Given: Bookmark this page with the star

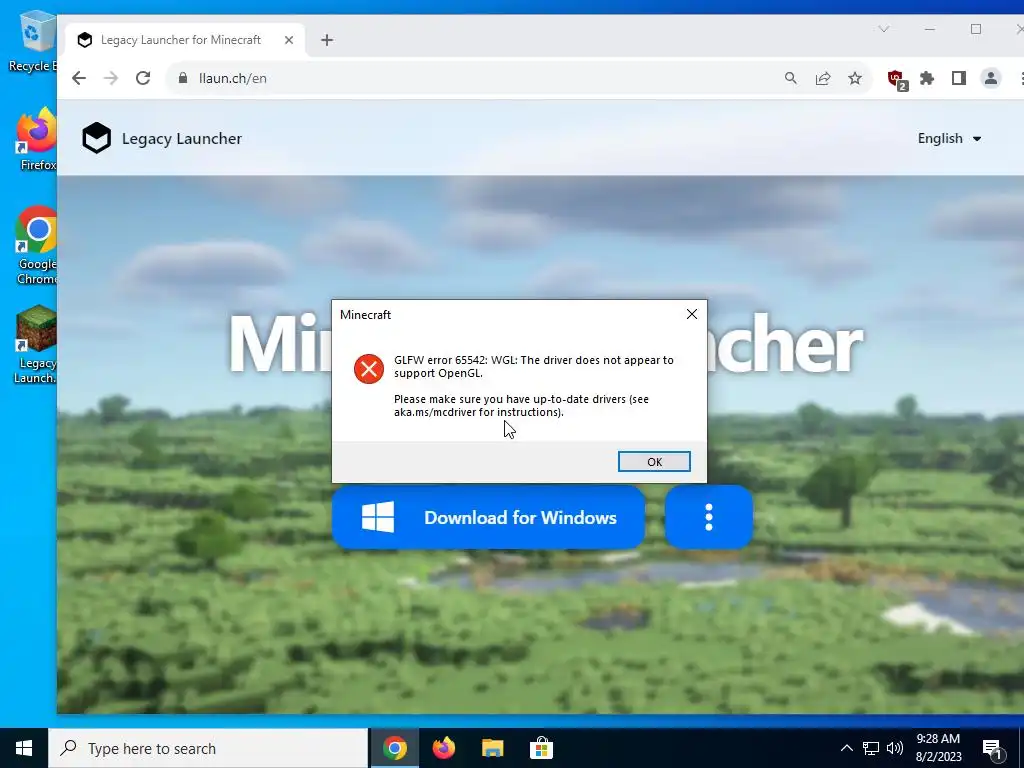Looking at the screenshot, I should coord(855,78).
